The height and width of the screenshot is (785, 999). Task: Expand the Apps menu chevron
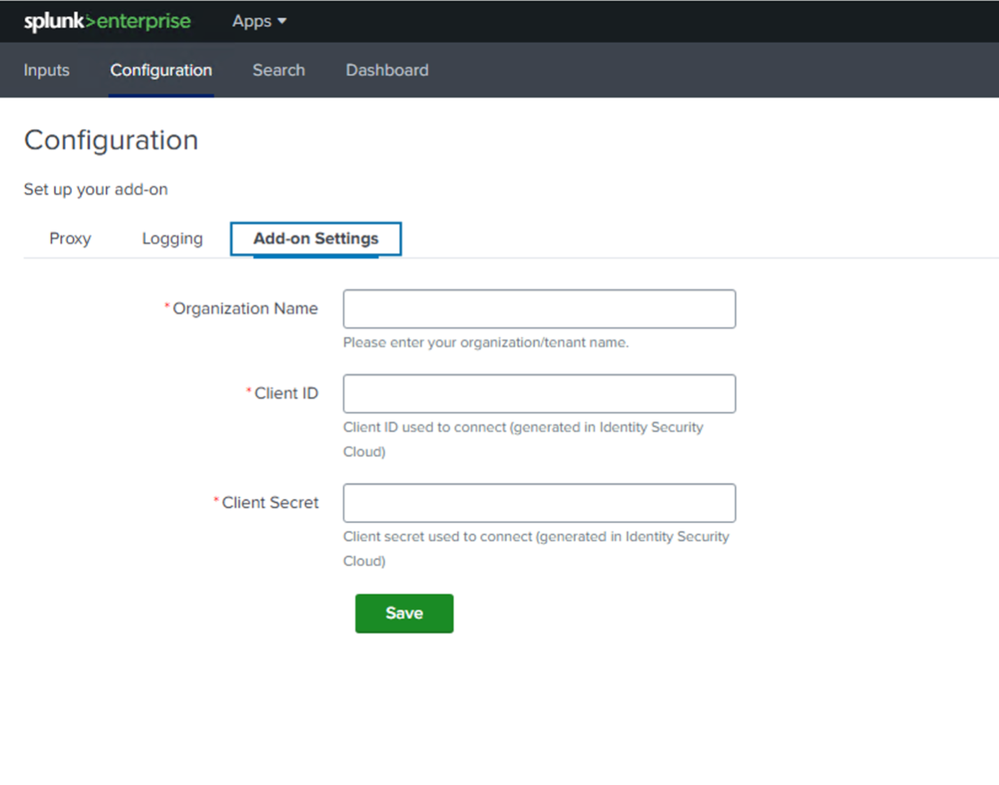point(281,21)
